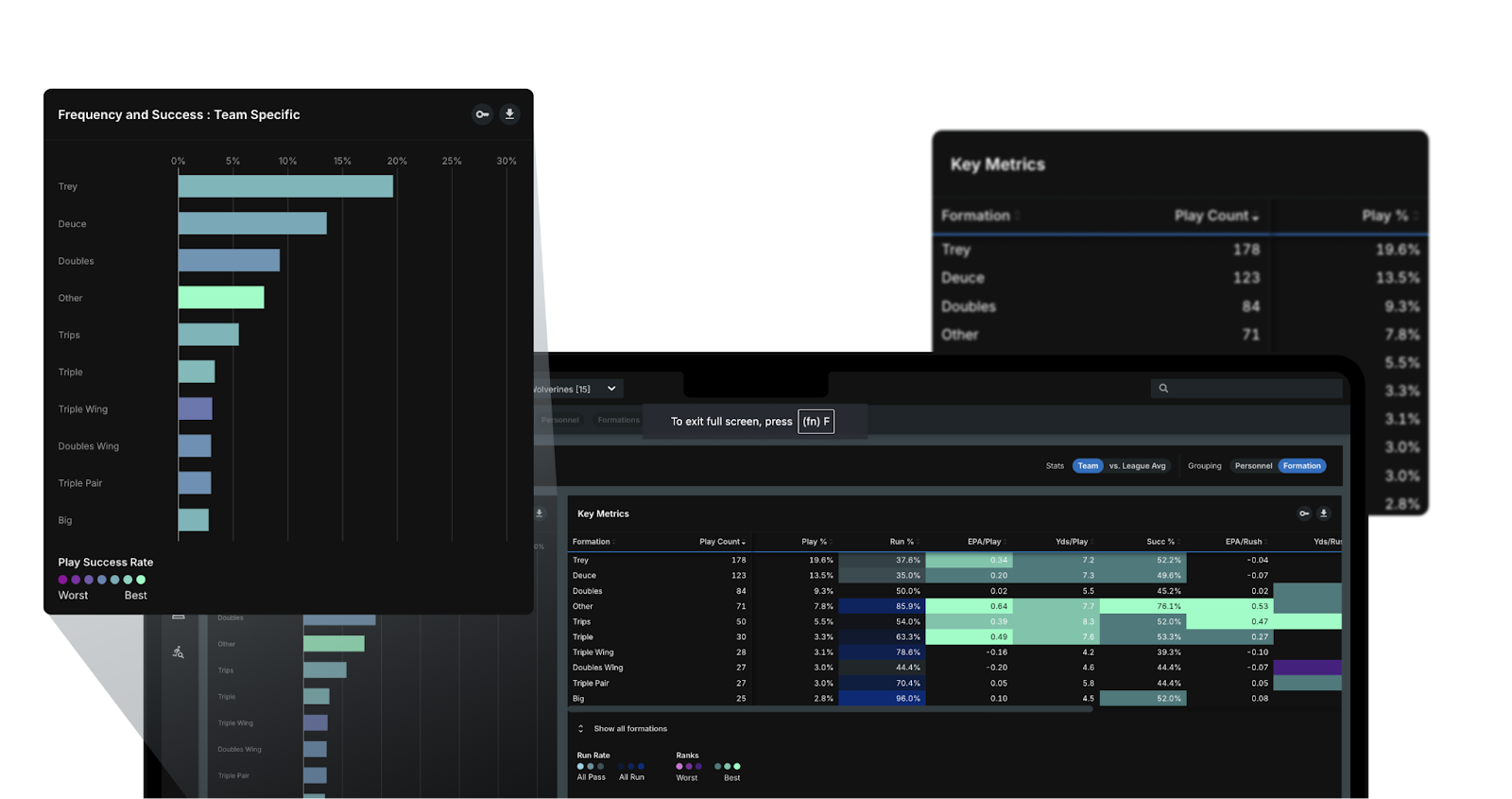Switch Stats toggle to Team
The height and width of the screenshot is (799, 1512).
pos(1088,466)
